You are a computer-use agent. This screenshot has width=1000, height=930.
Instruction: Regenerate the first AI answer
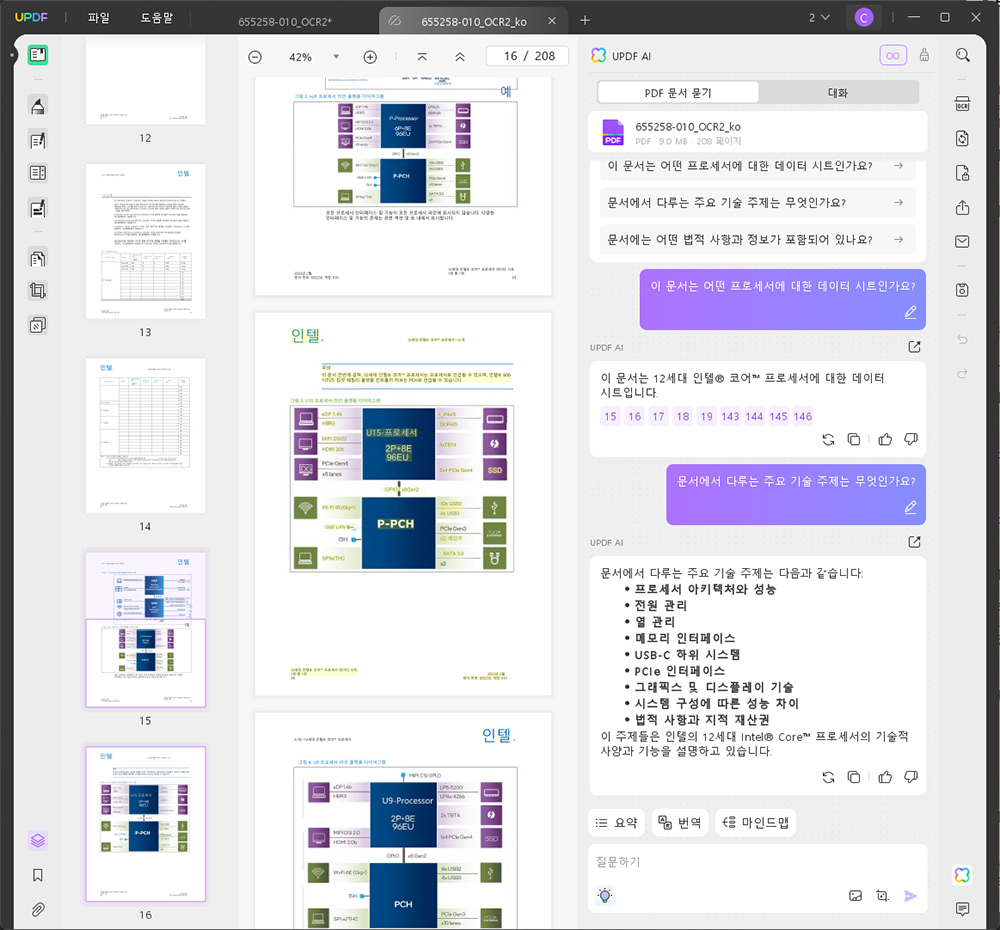tap(828, 439)
